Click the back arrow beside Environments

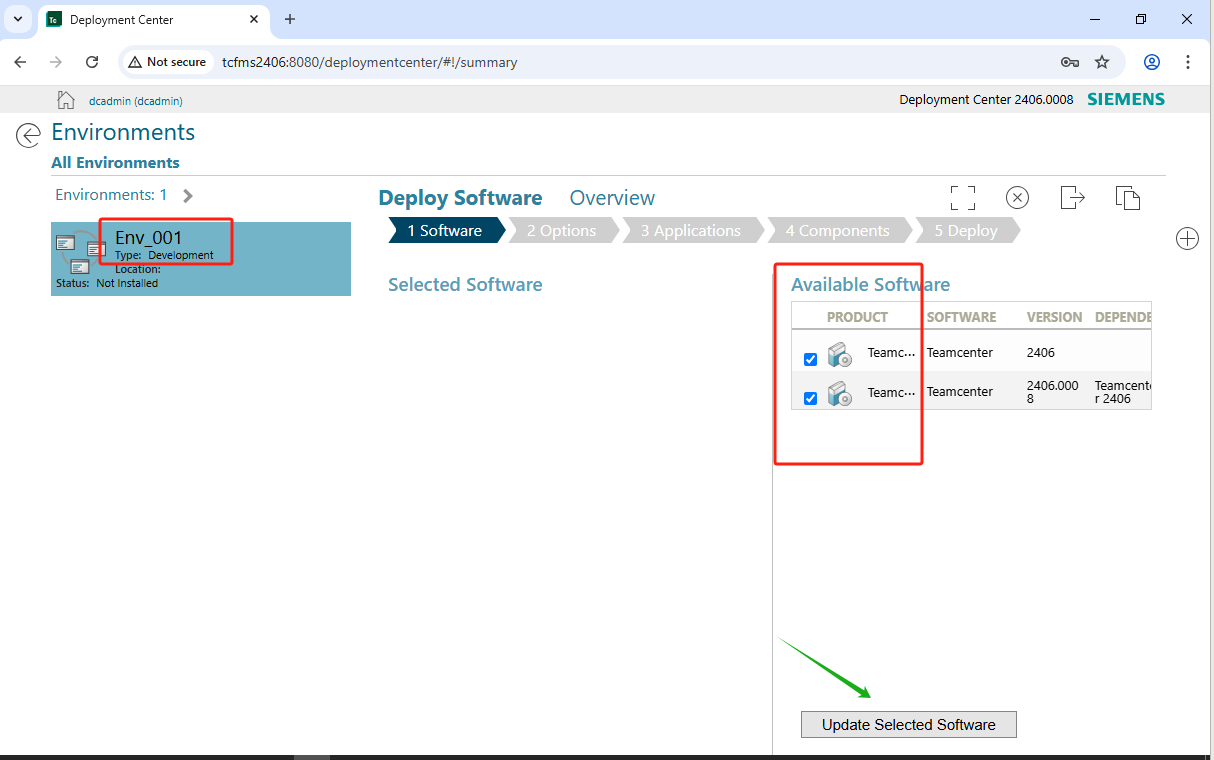[x=28, y=135]
